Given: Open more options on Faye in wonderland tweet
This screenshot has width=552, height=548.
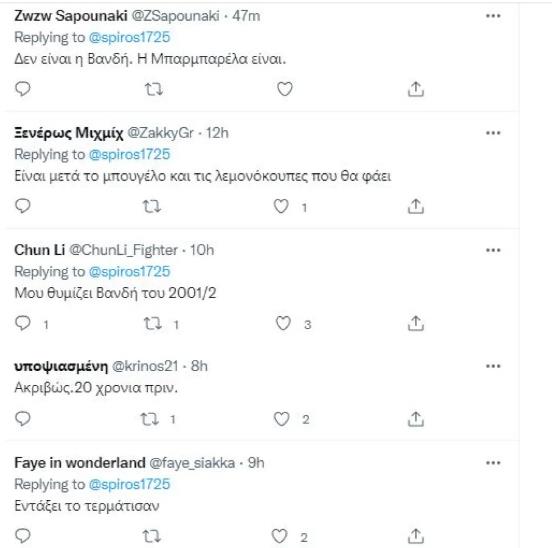Looking at the screenshot, I should 493,463.
